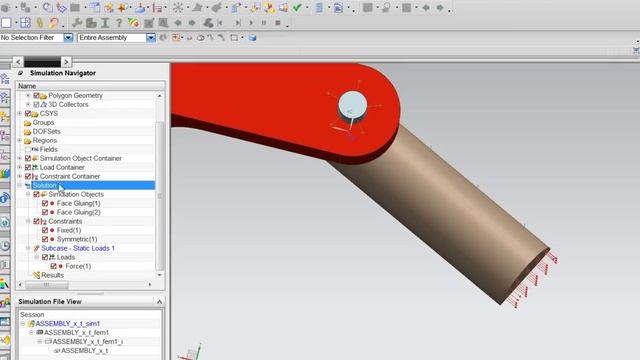Collapse the Simulation File View panel
The image size is (640, 360).
pyautogui.click(x=159, y=302)
